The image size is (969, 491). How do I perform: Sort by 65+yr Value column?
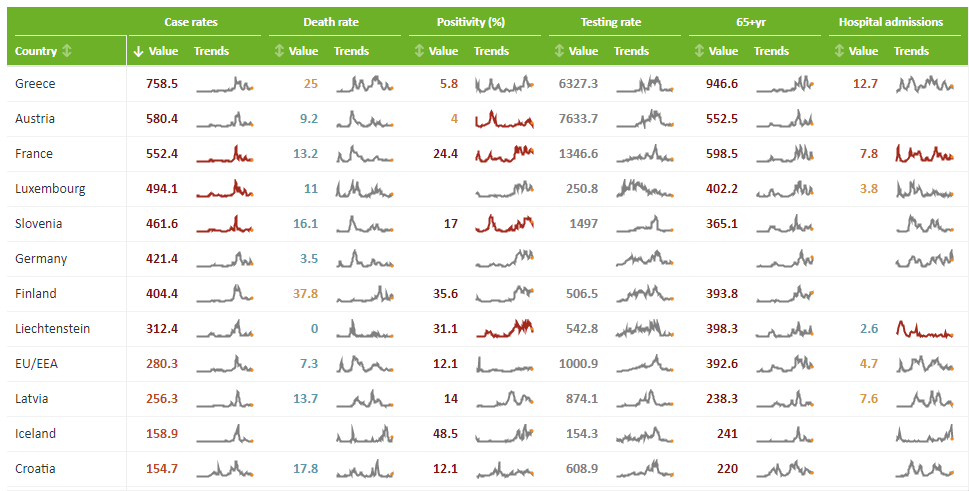[699, 51]
